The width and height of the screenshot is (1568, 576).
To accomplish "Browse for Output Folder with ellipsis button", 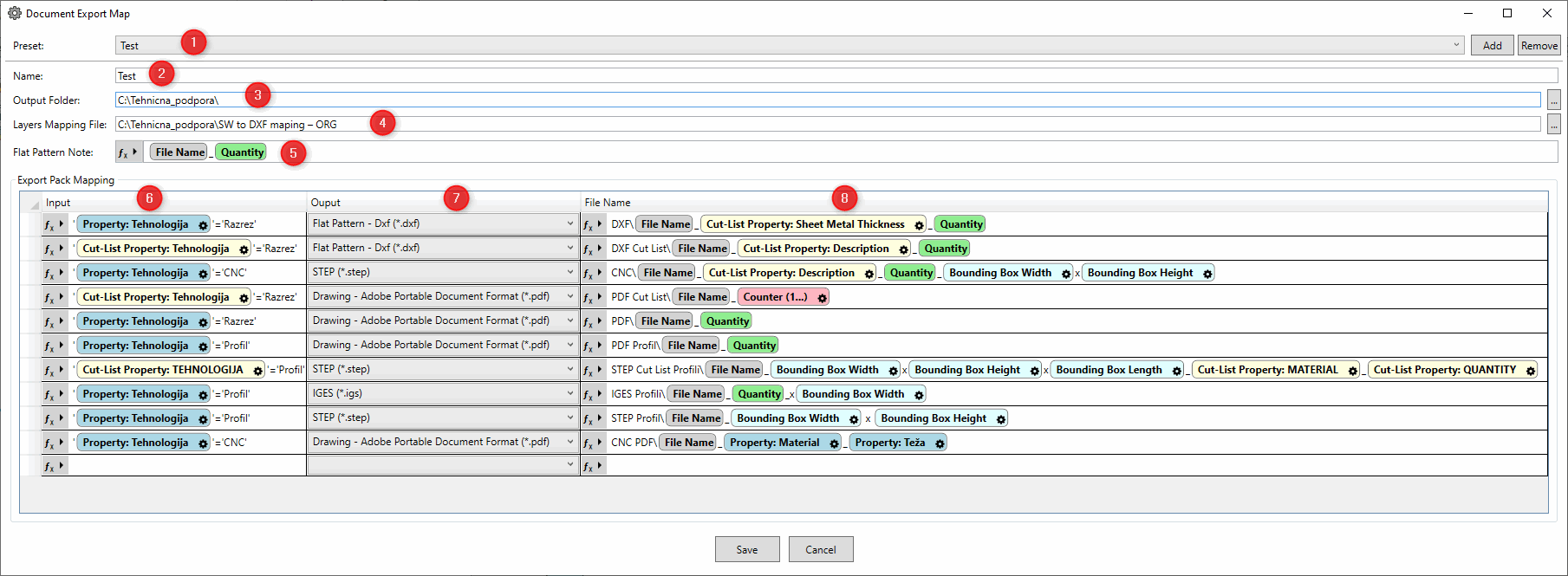I will click(x=1553, y=100).
